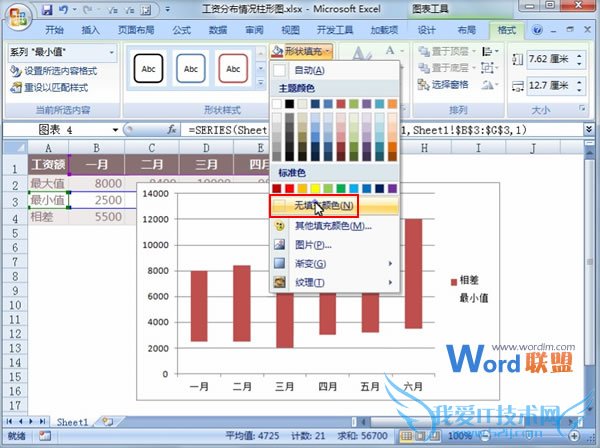600x448 pixels.
Task: Open Customize Quick Access Toolbar dropdown
Action: (168, 9)
